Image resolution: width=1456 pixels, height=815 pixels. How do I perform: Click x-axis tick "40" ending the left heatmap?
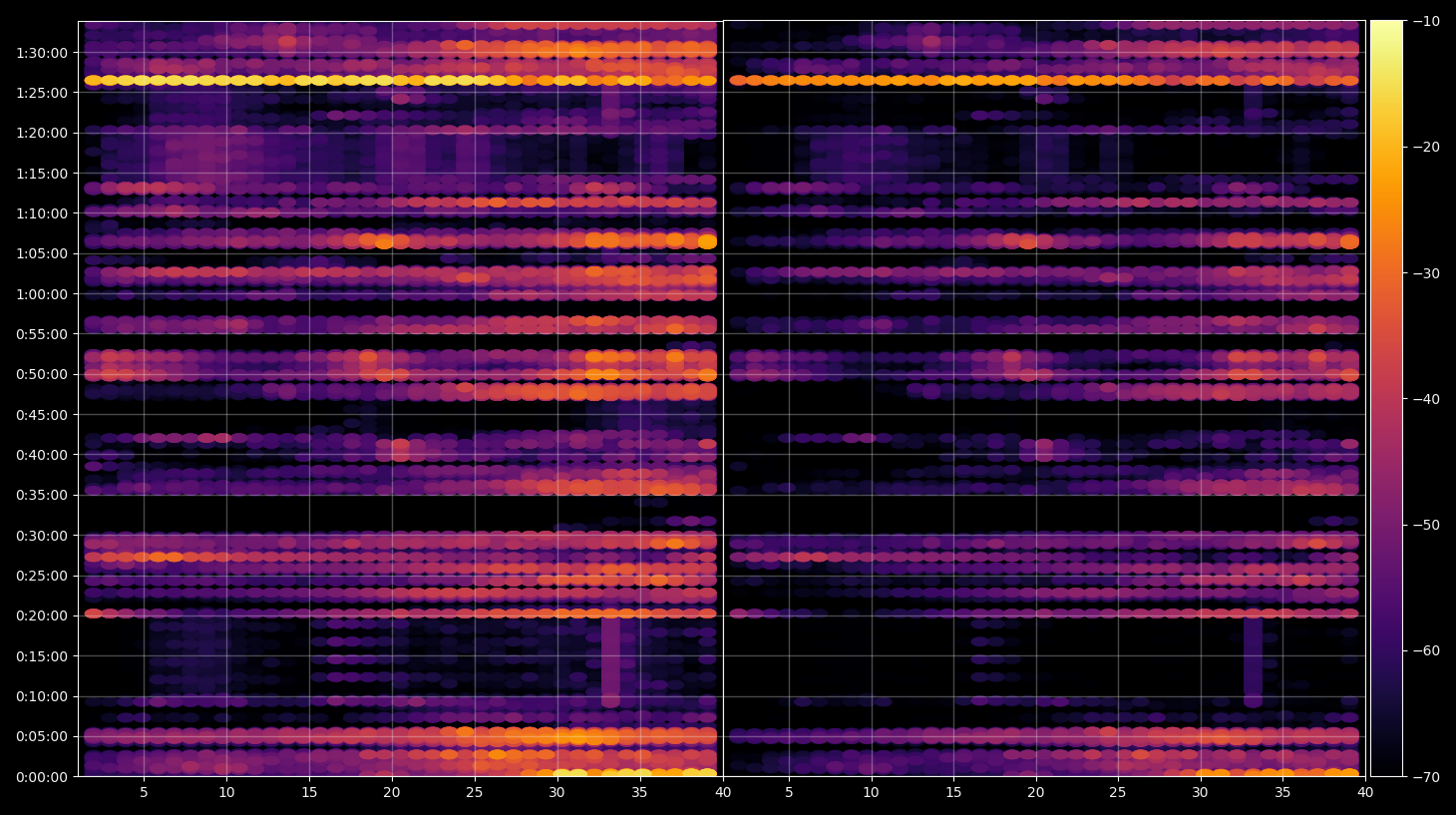coord(723,793)
